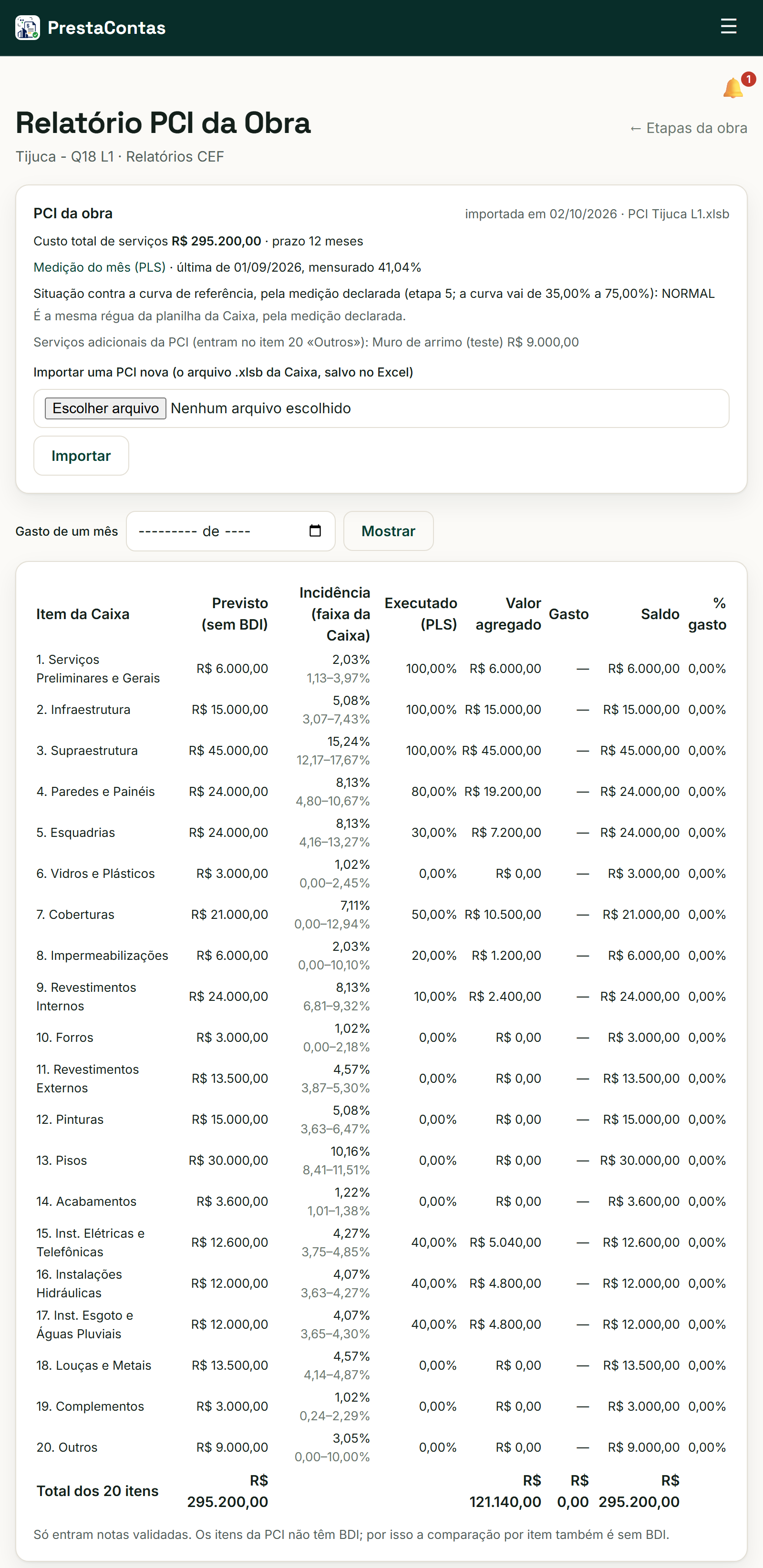Select row 3. Supraestrutura

click(x=381, y=751)
